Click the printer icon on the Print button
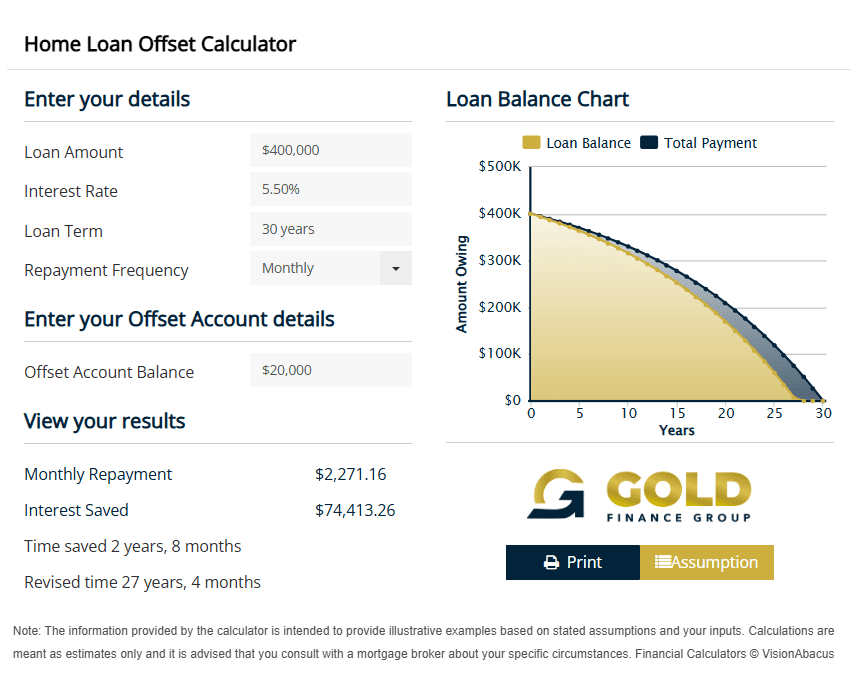The height and width of the screenshot is (693, 861). (551, 562)
